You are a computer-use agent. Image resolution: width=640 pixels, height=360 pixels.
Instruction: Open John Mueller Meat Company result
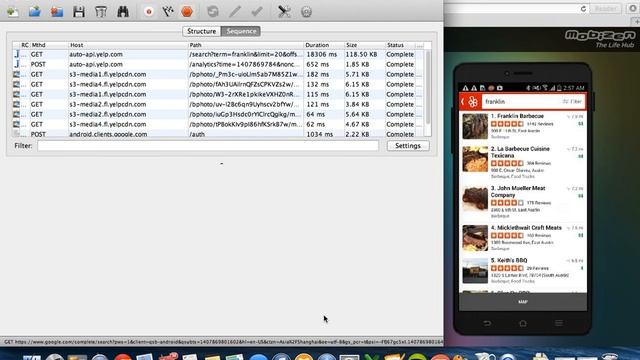pyautogui.click(x=523, y=202)
